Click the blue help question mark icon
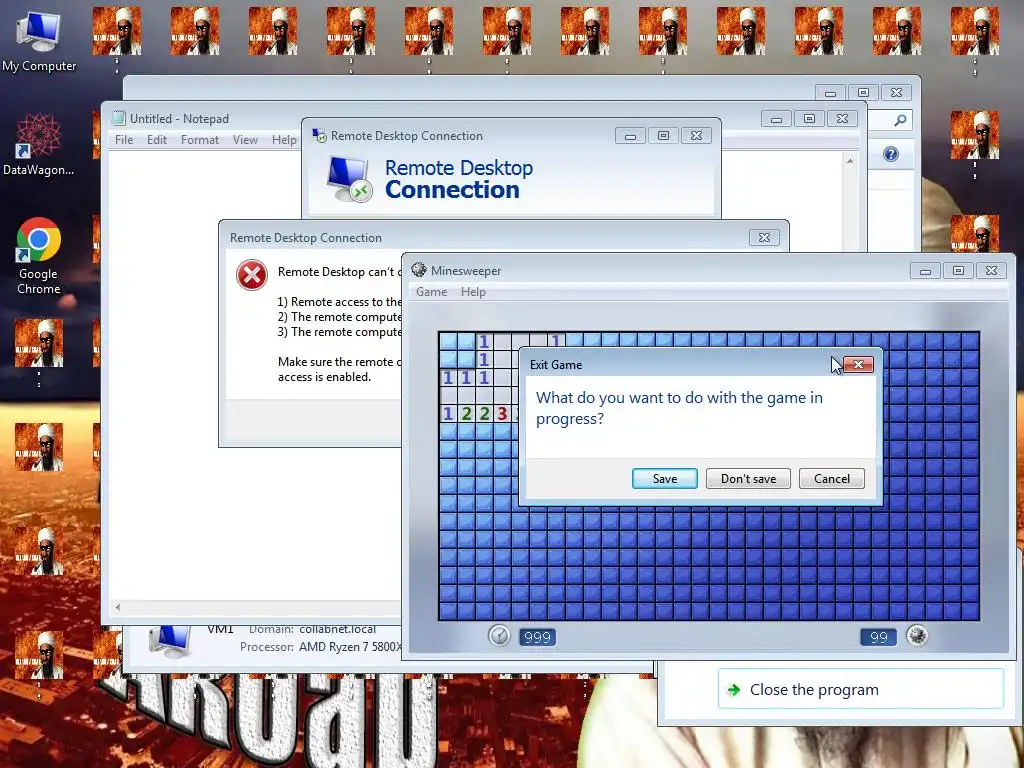The height and width of the screenshot is (768, 1024). [x=891, y=154]
